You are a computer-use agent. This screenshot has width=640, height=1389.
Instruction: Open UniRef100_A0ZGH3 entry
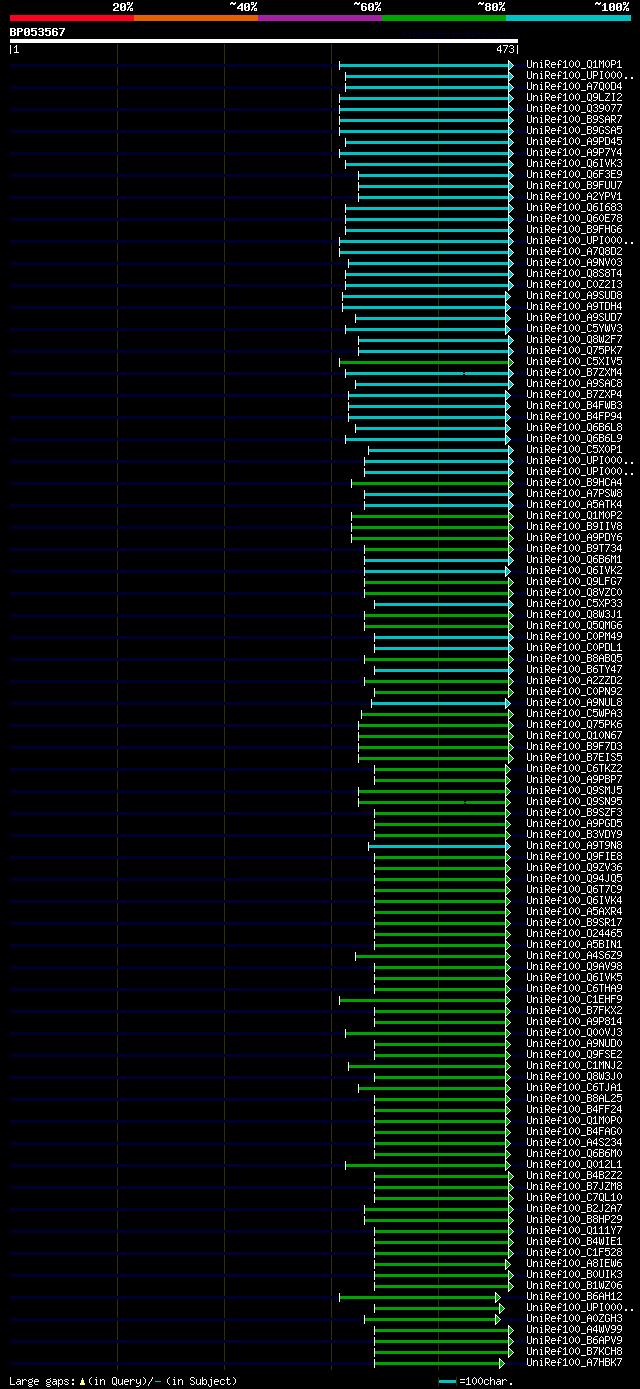pos(574,1319)
